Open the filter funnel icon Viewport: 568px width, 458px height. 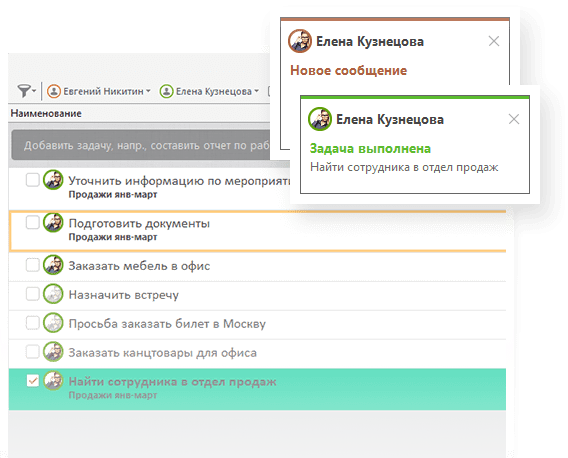coord(24,91)
